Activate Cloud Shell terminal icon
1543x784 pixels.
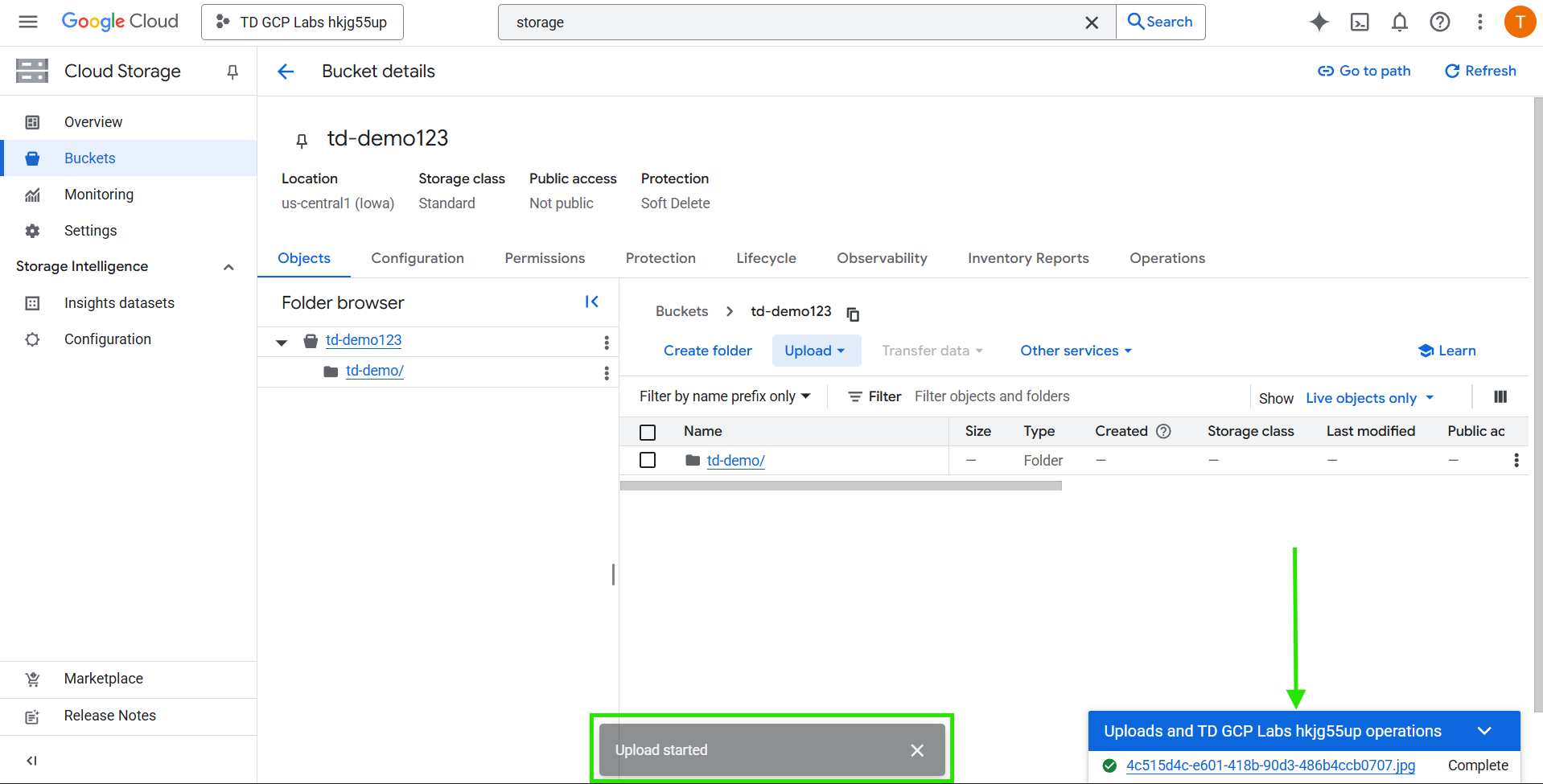pyautogui.click(x=1360, y=22)
